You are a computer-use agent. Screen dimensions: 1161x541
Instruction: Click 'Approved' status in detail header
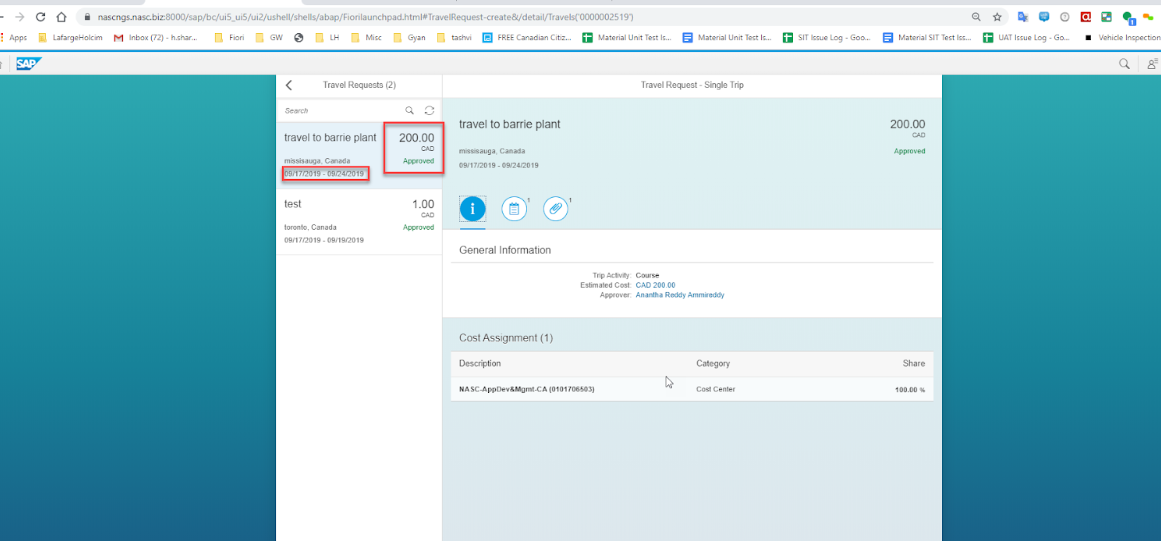pyautogui.click(x=909, y=151)
